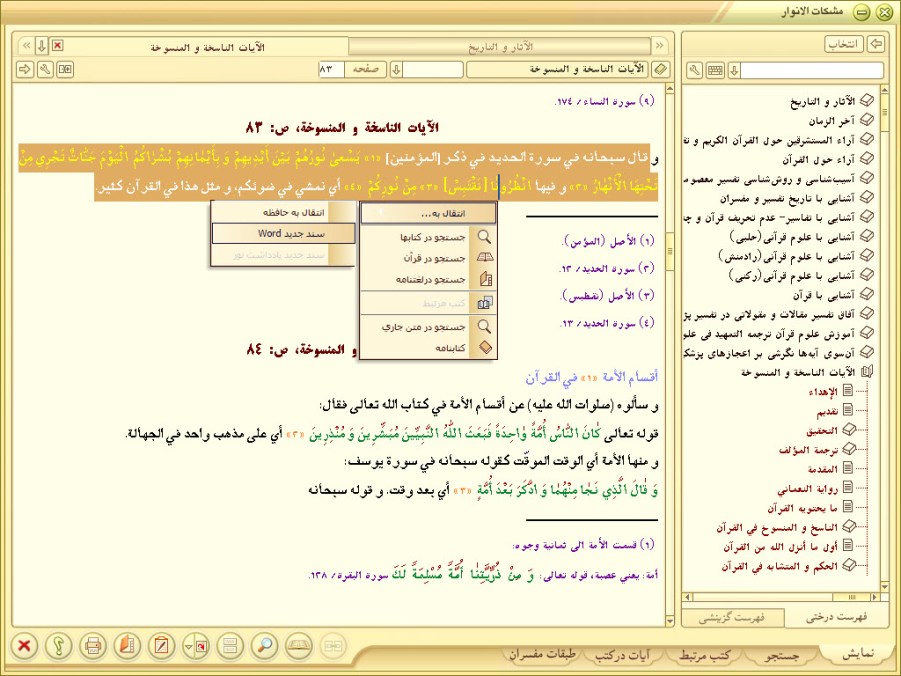The height and width of the screenshot is (676, 901).
Task: Collapse the open book الآيات الناسخة و المنسوخة in the tree
Action: pos(867,371)
